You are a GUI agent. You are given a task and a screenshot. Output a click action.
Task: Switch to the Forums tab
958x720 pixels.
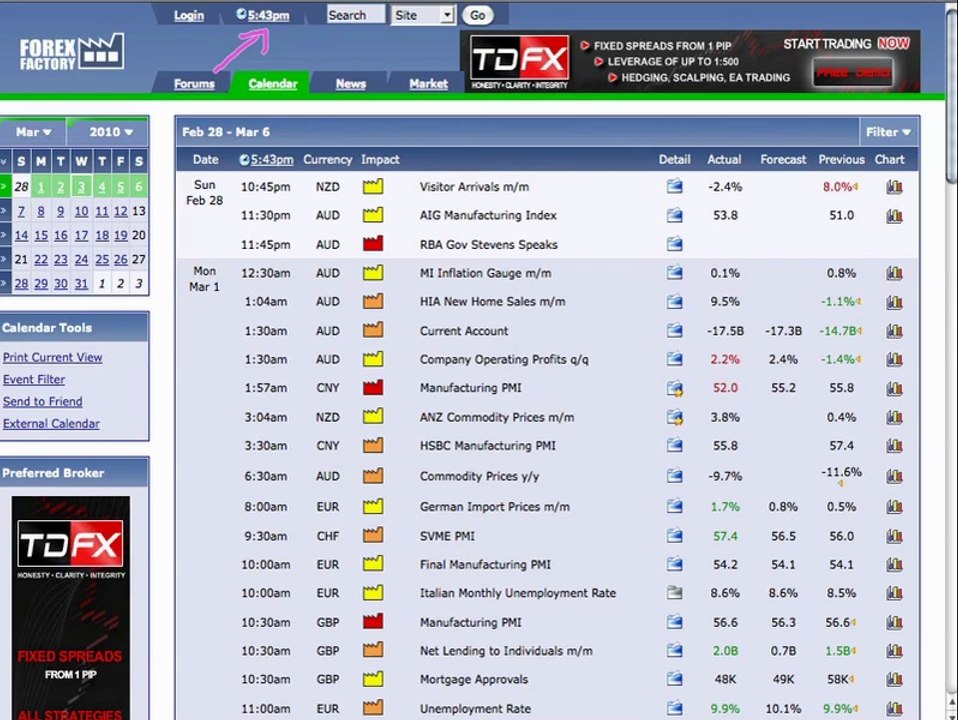[x=194, y=84]
